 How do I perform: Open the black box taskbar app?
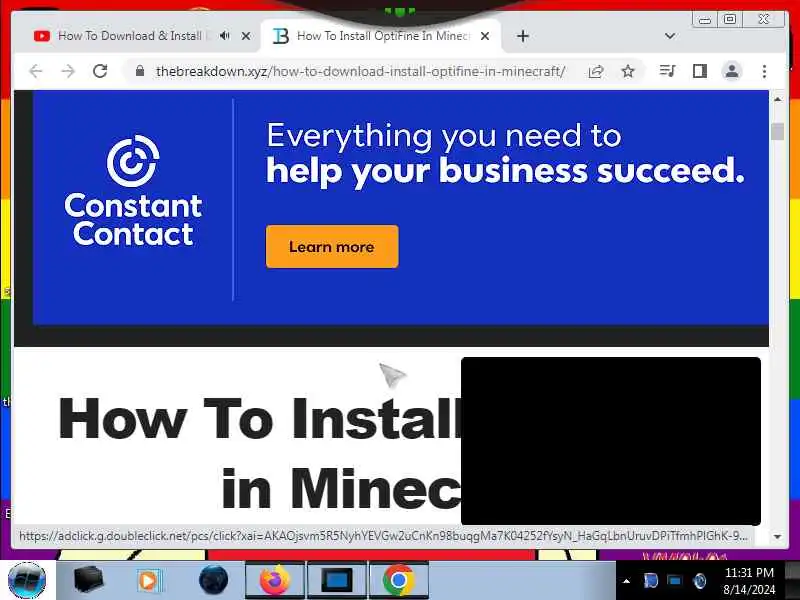point(88,580)
